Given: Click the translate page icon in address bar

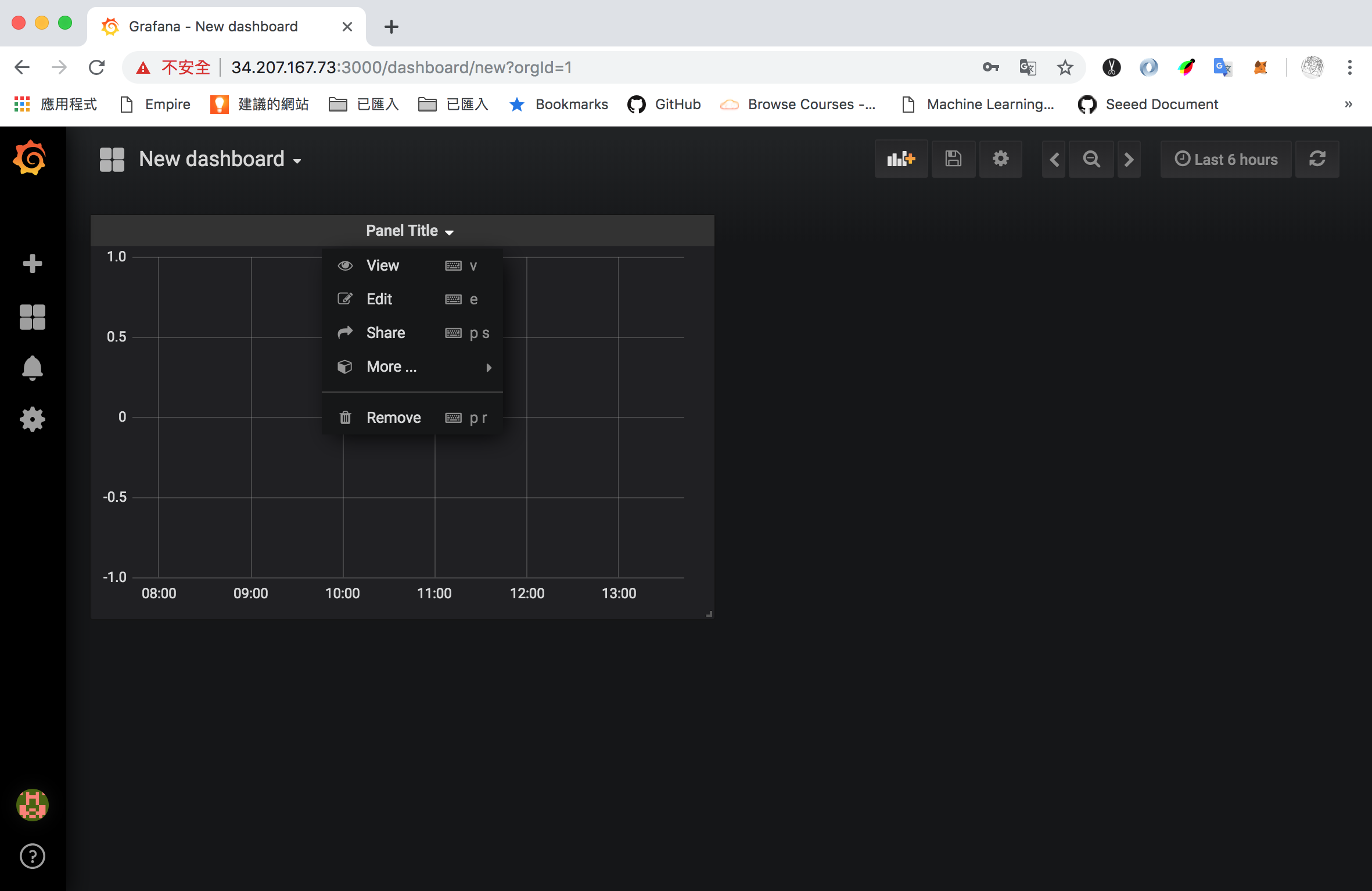Looking at the screenshot, I should click(1028, 67).
